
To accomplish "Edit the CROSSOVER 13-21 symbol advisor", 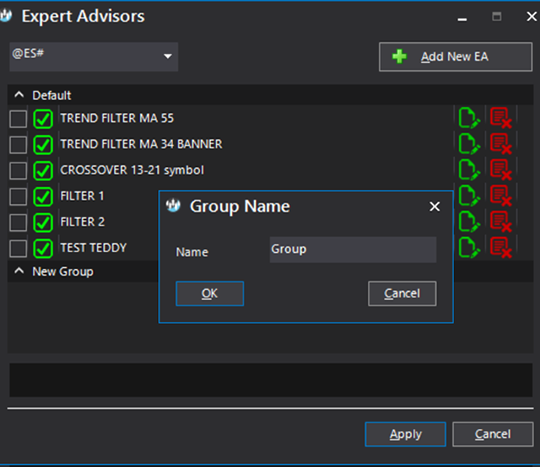I will [x=469, y=170].
